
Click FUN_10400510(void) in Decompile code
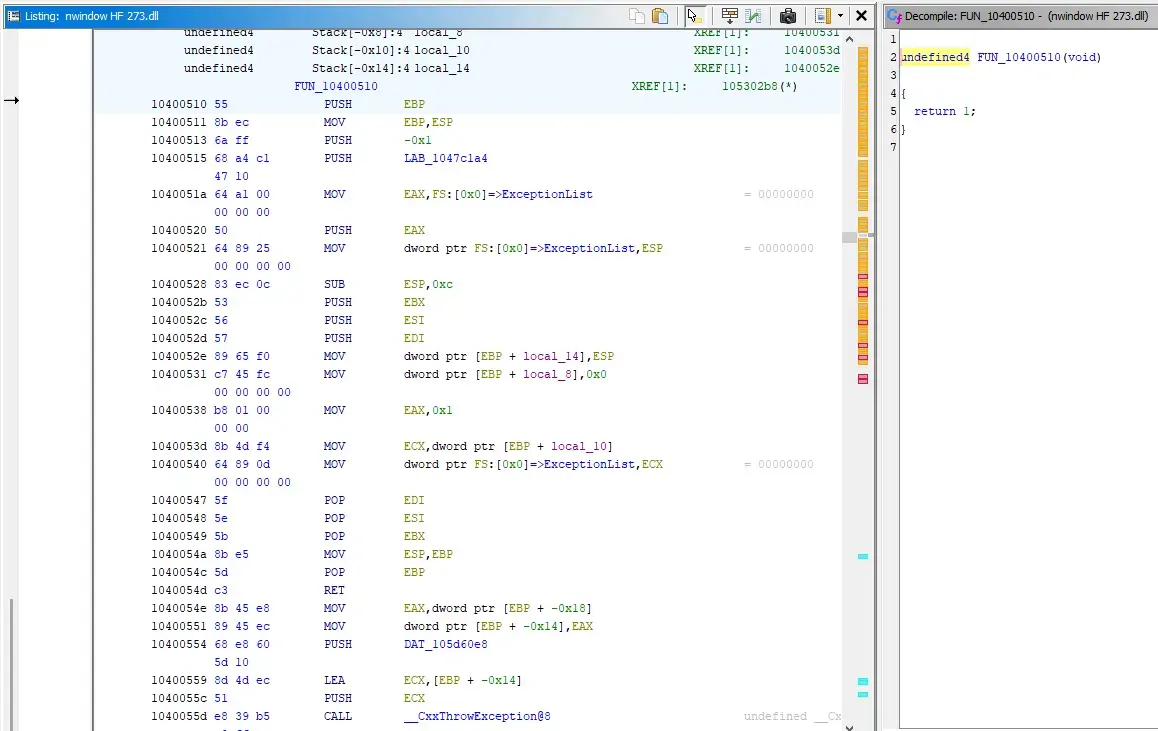[x=1039, y=57]
